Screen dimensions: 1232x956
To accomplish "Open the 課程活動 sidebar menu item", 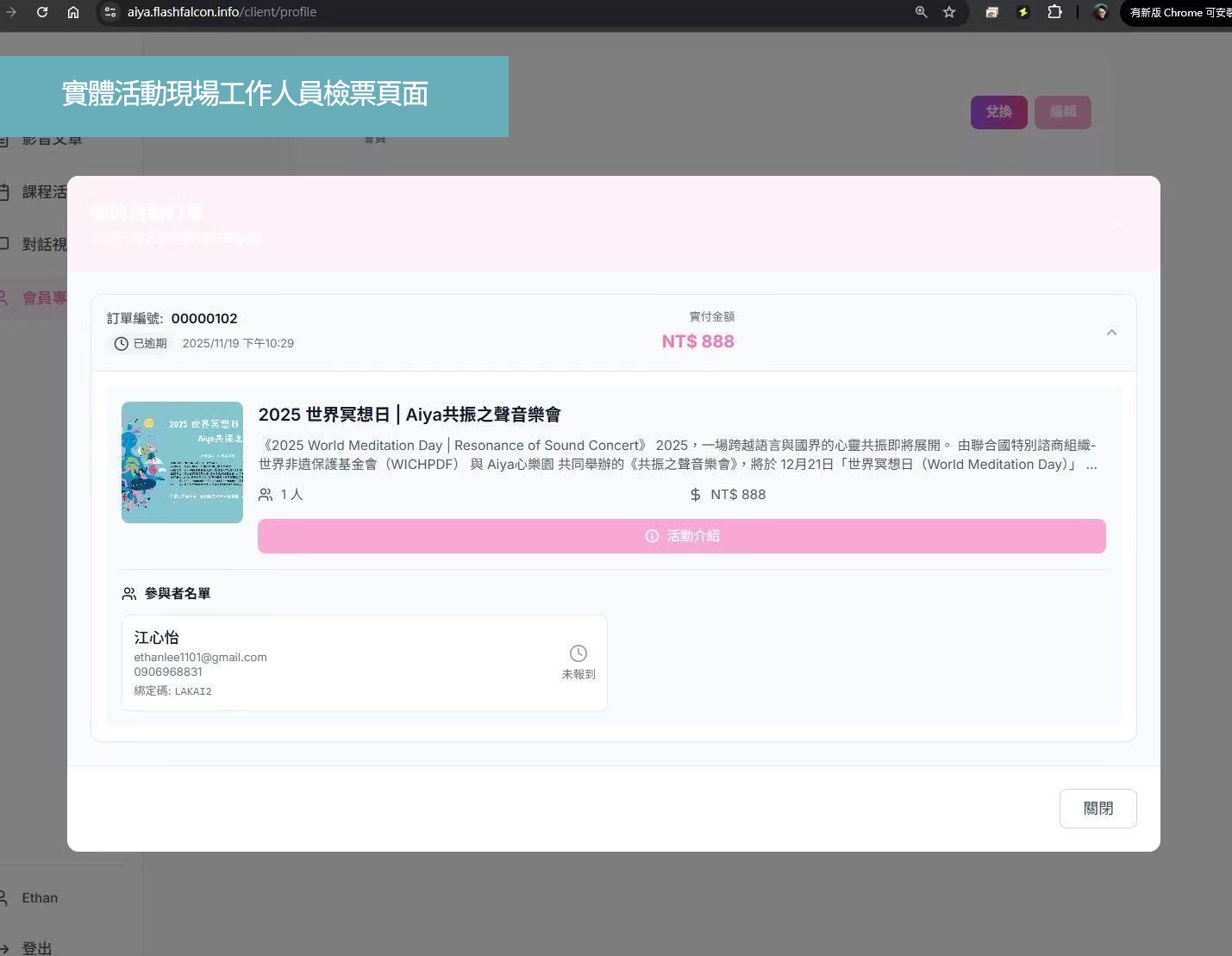I will click(x=43, y=192).
